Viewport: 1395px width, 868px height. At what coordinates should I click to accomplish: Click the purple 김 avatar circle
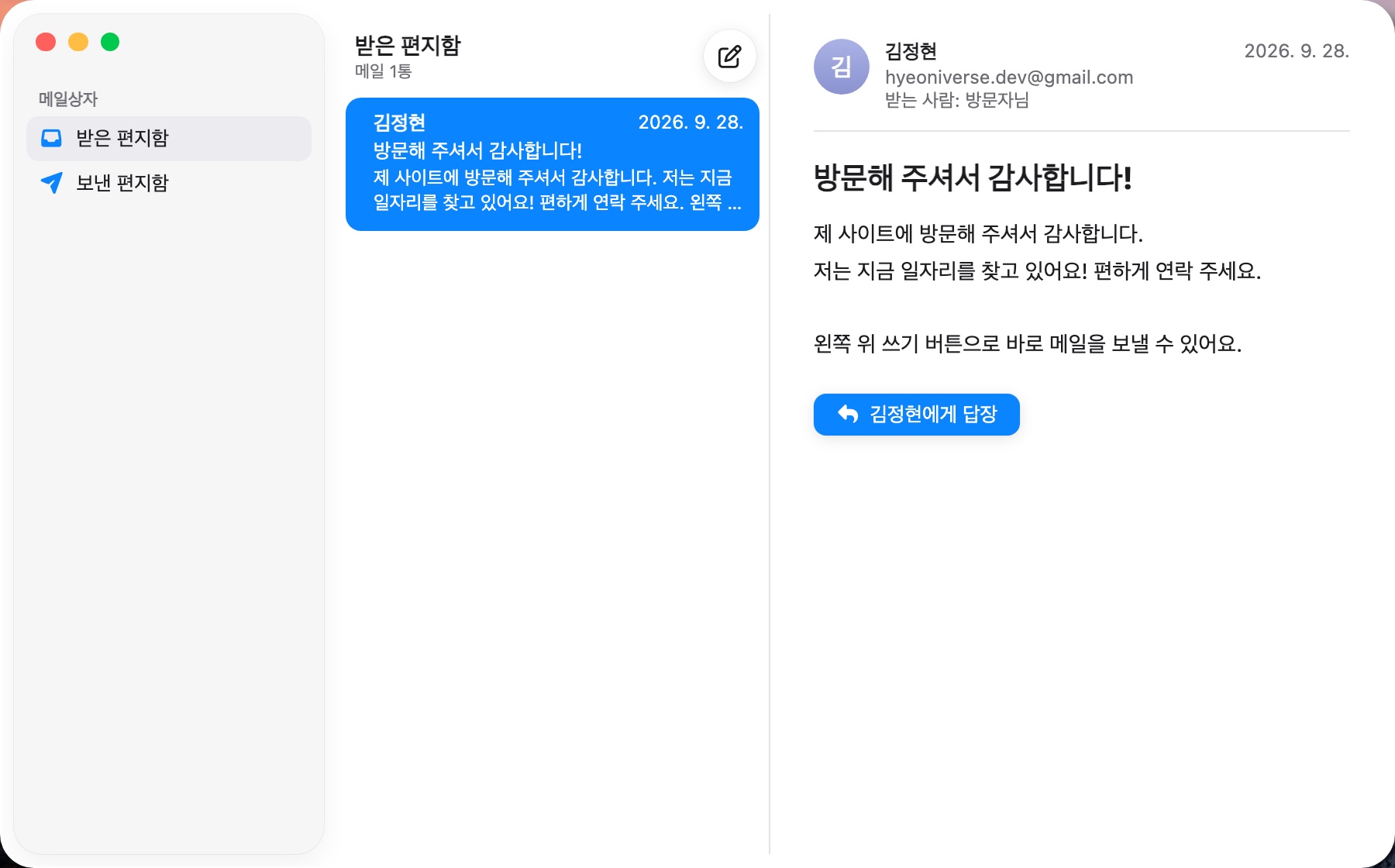pyautogui.click(x=841, y=67)
